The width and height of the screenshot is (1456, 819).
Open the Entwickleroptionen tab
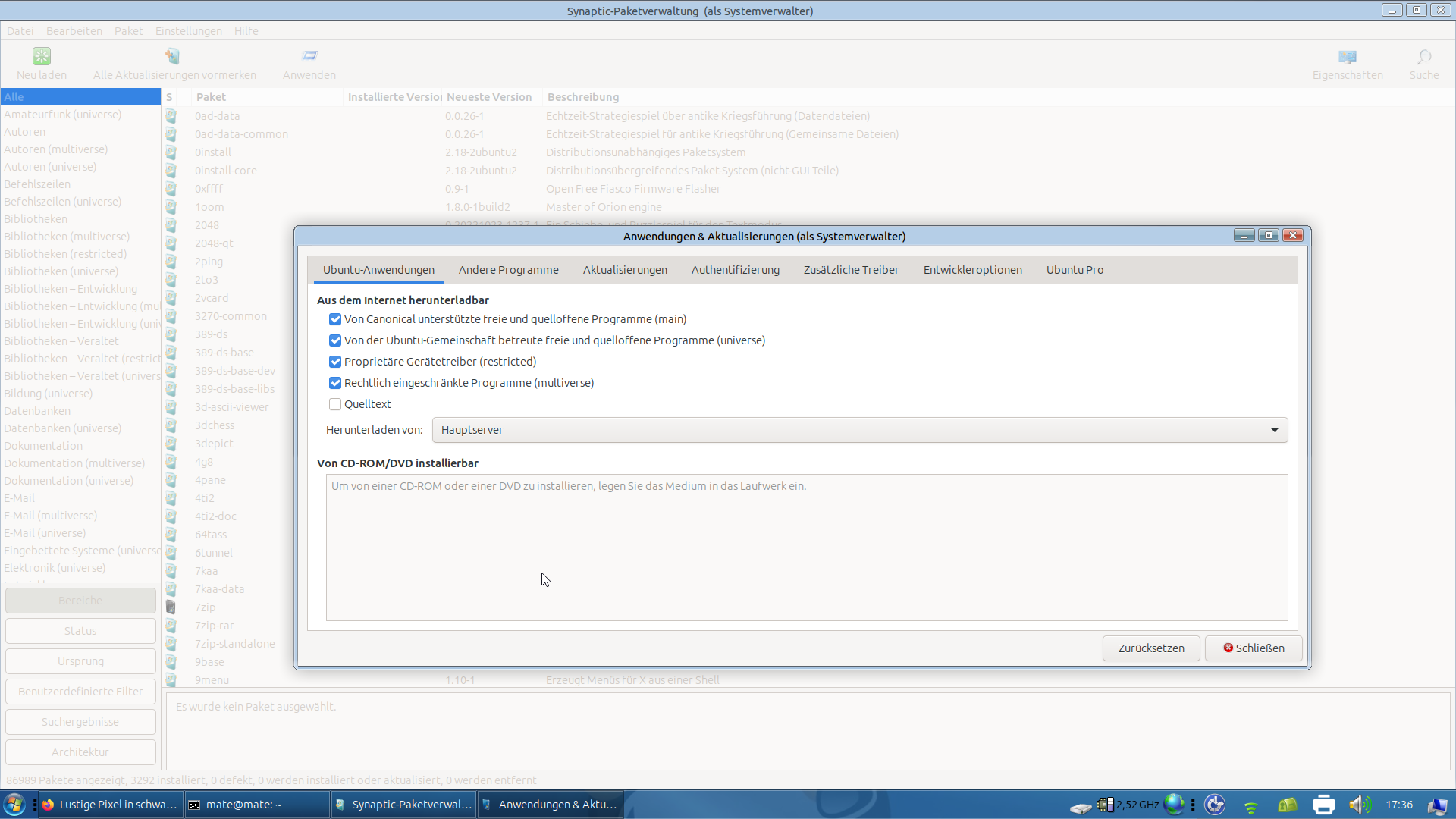pyautogui.click(x=972, y=270)
